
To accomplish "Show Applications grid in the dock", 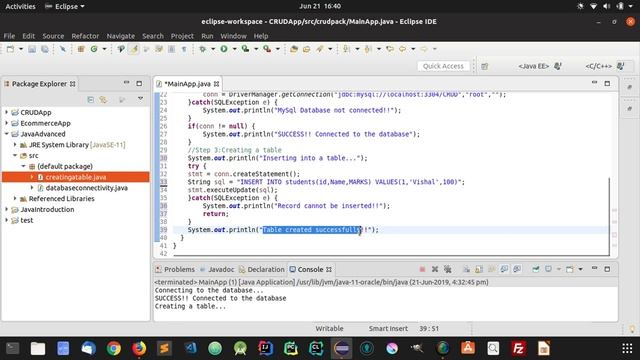I will click(x=627, y=349).
